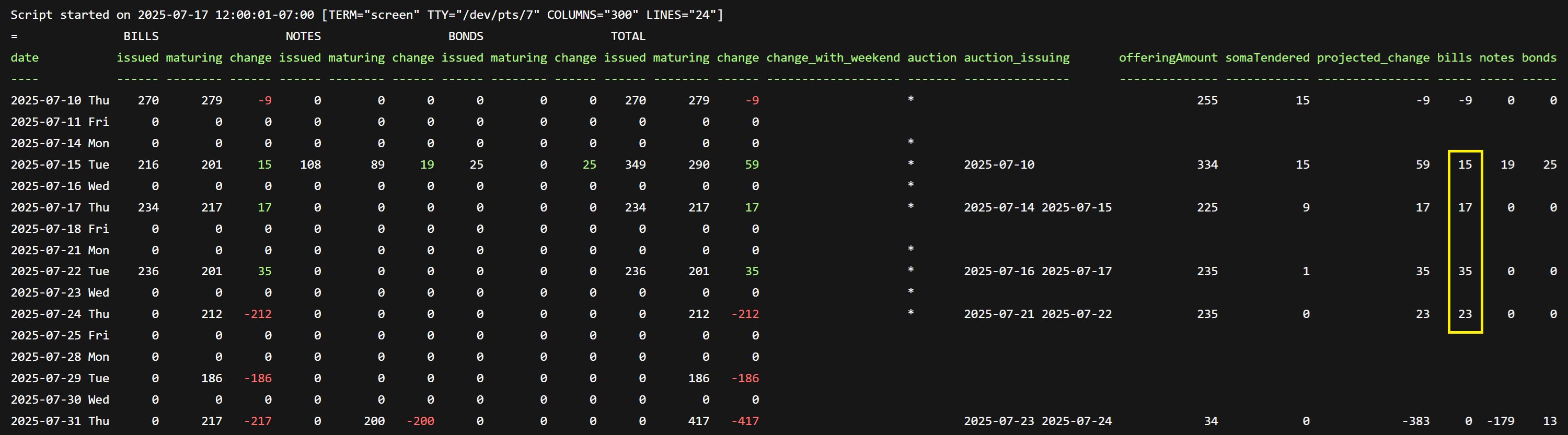Click projected_change value -383

pos(1415,421)
